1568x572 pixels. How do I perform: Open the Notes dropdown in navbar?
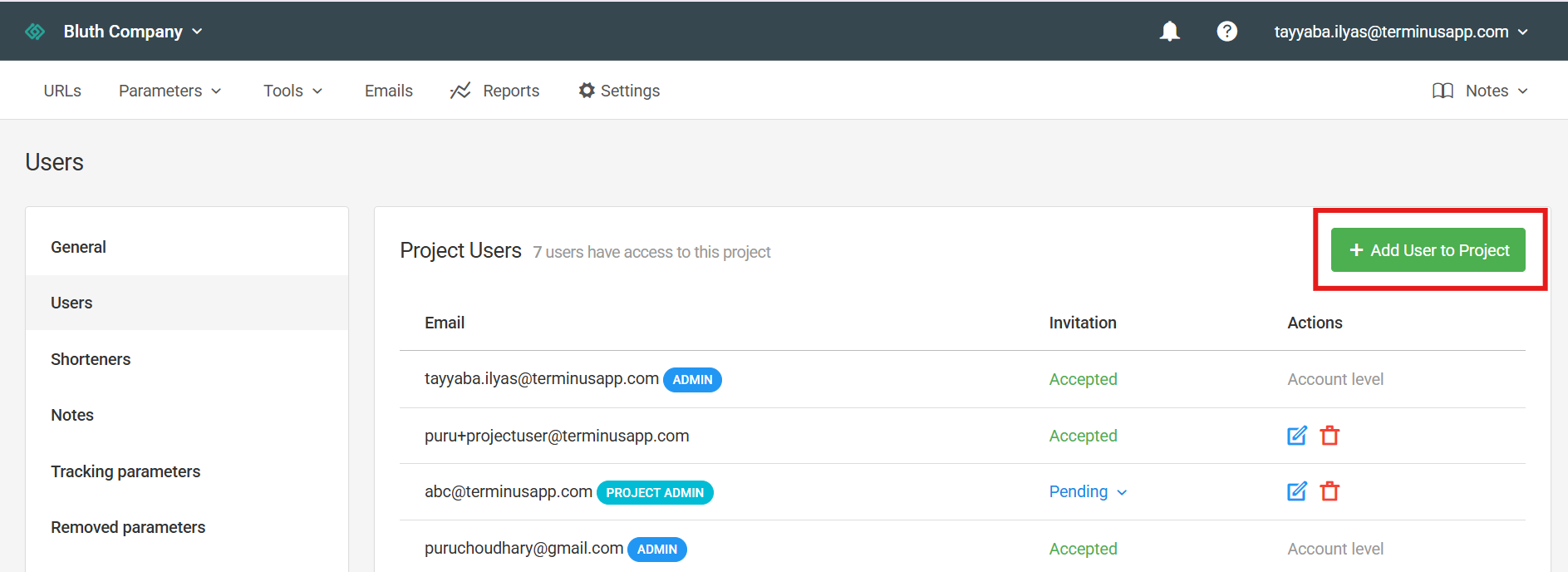point(1480,91)
